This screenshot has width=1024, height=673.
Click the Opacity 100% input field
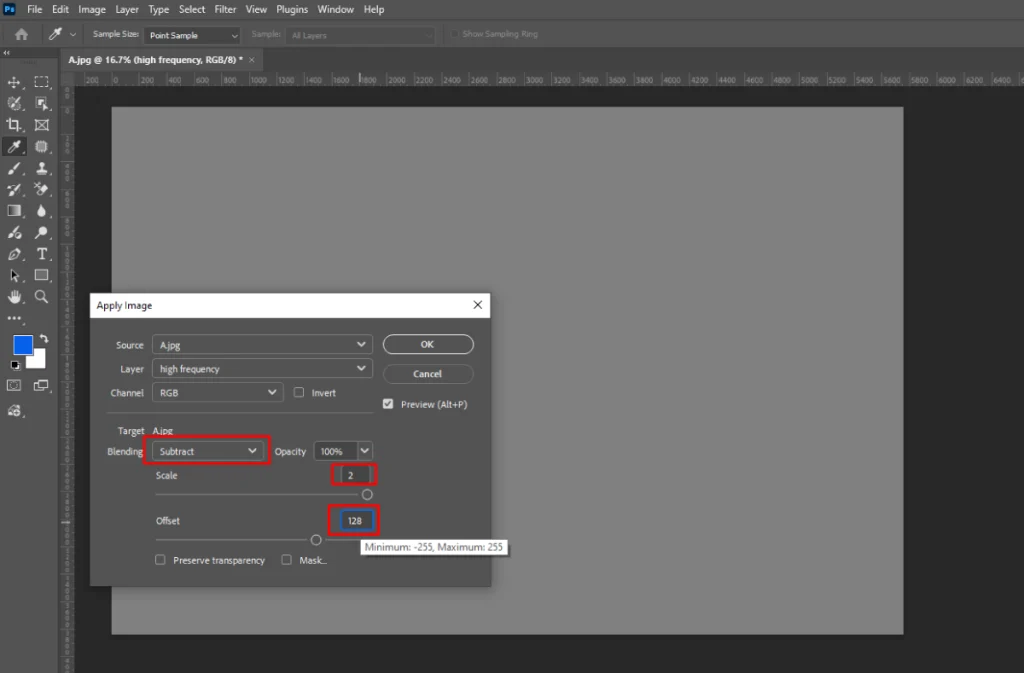(x=336, y=451)
